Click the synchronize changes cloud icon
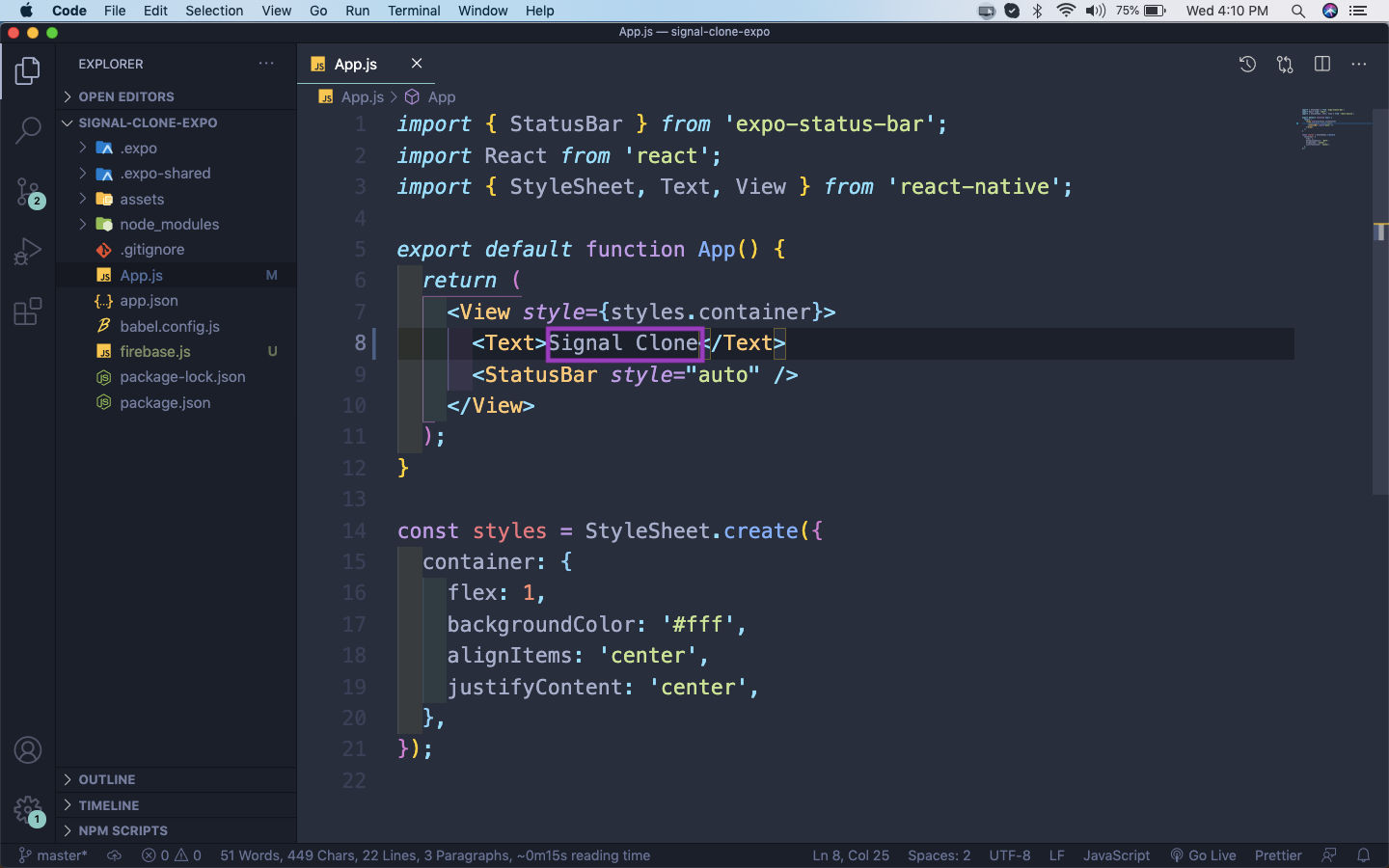1389x868 pixels. tap(114, 855)
